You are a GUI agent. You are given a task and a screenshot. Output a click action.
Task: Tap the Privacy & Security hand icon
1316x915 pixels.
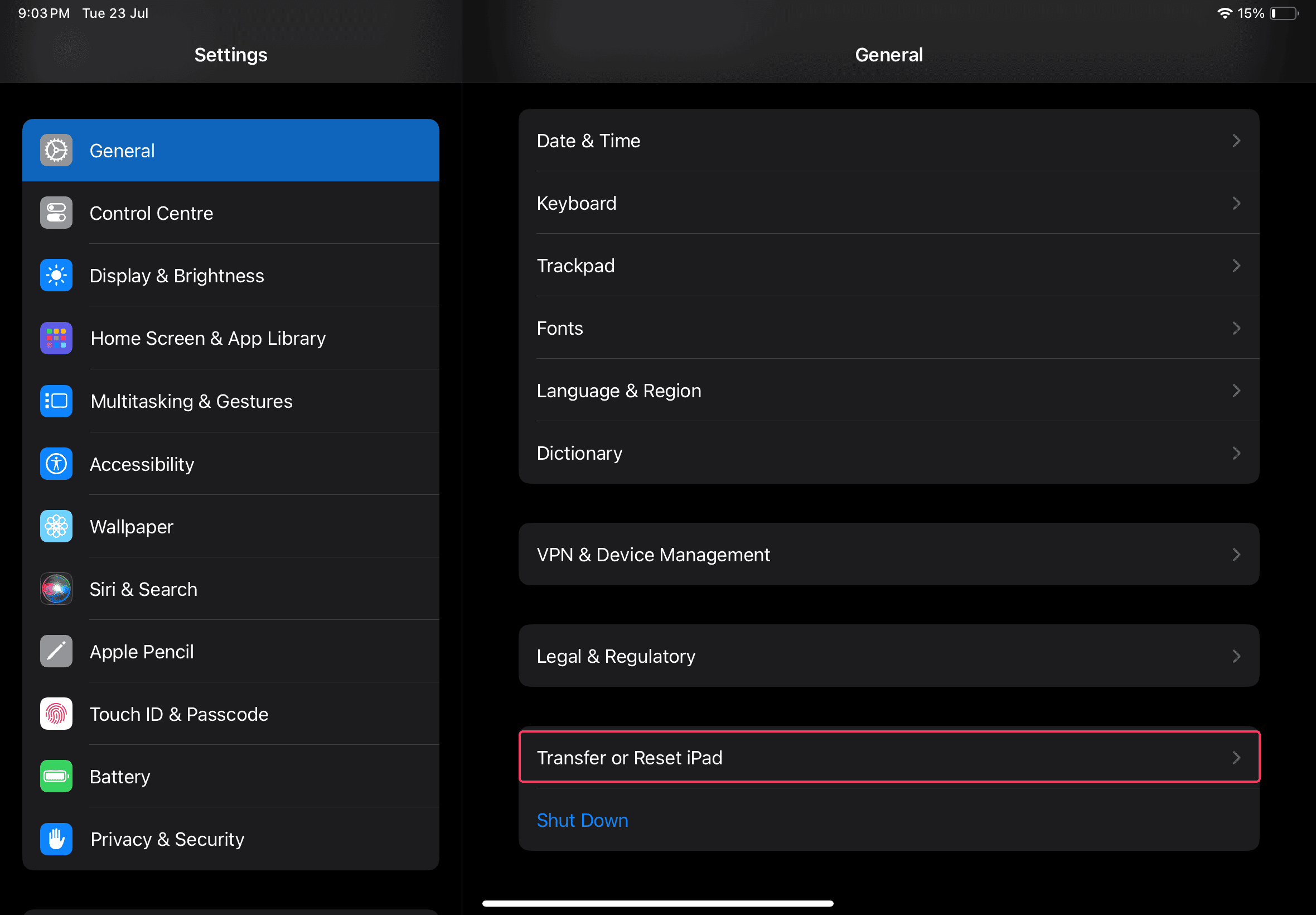(x=56, y=839)
